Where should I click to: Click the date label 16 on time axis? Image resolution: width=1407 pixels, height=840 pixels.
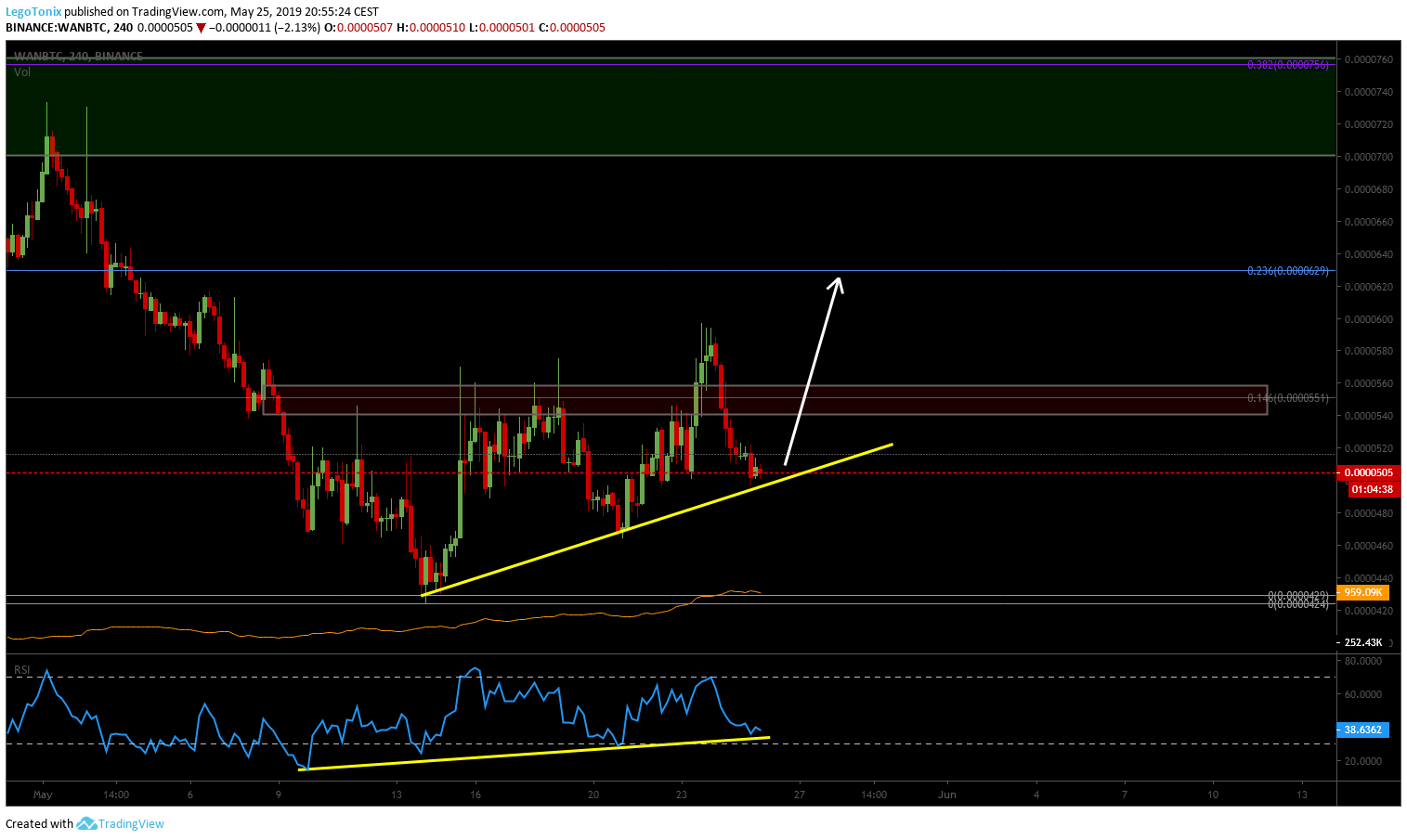[476, 795]
